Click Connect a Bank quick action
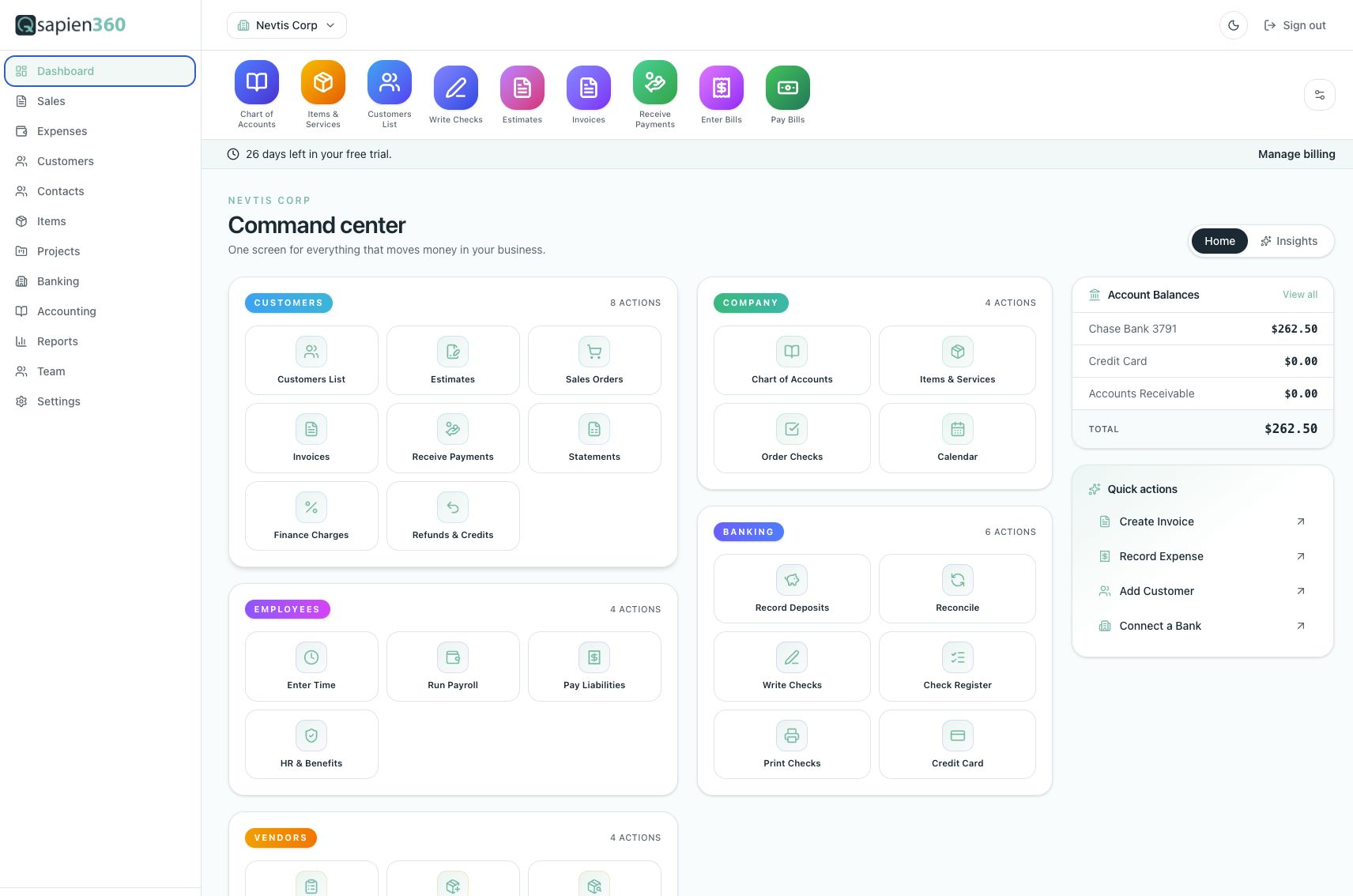The width and height of the screenshot is (1353, 896). (x=1202, y=626)
